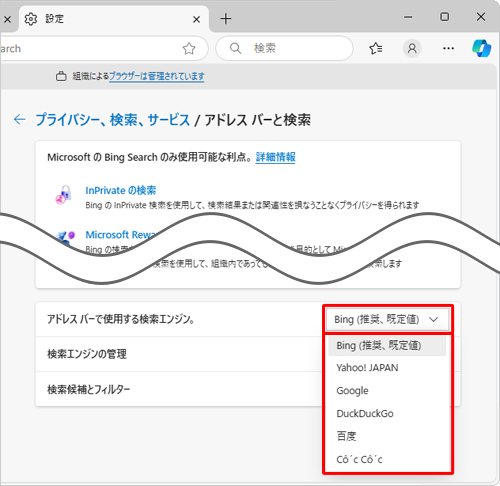The width and height of the screenshot is (500, 486).
Task: Open the Copilot icon
Action: coord(481,48)
